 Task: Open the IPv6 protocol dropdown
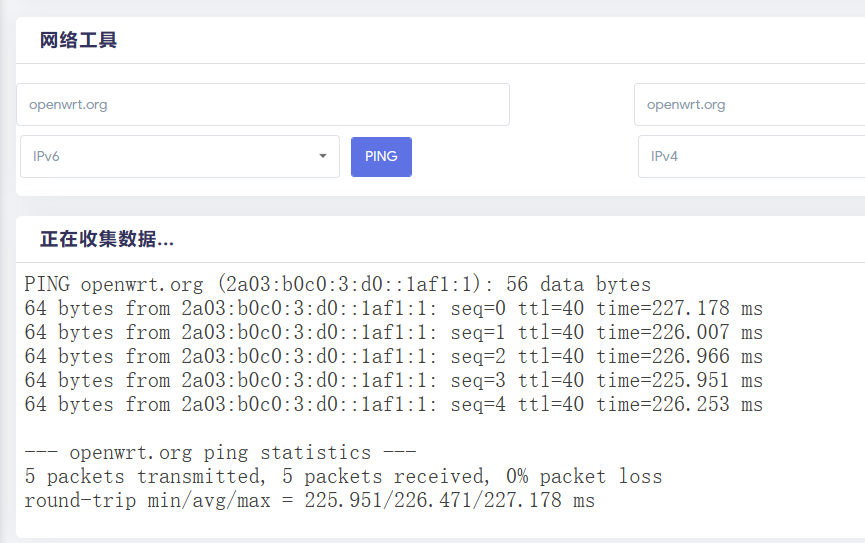click(170, 157)
